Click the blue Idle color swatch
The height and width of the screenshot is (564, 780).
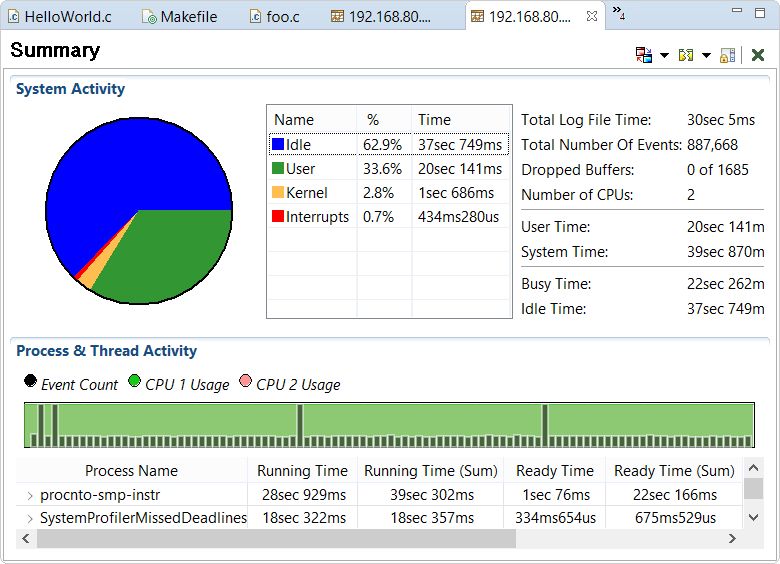278,145
